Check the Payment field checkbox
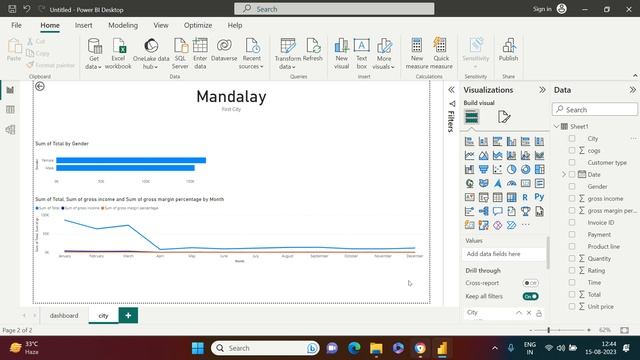The height and width of the screenshot is (360, 640). [x=572, y=234]
